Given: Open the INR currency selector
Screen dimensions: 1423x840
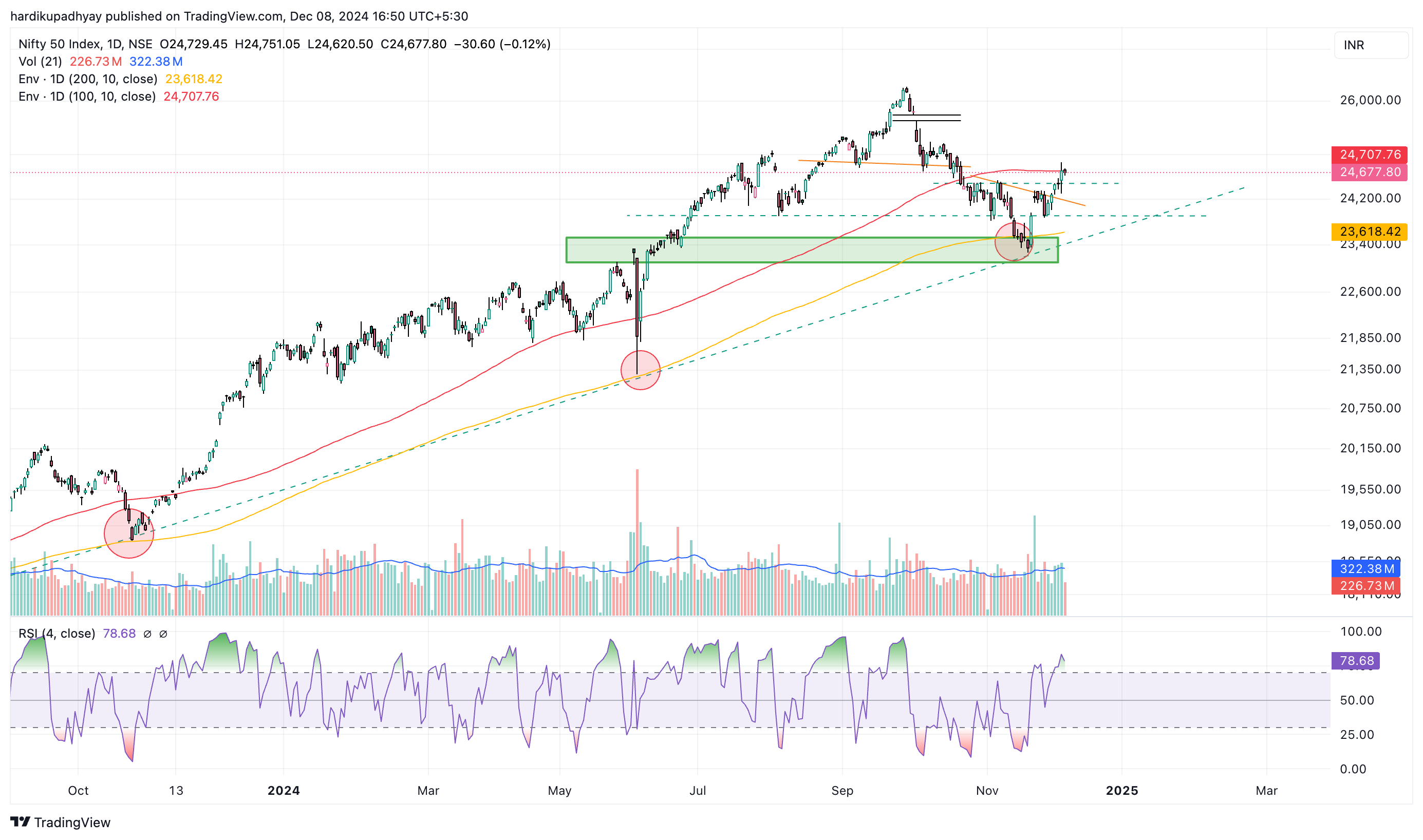Looking at the screenshot, I should tap(1370, 45).
